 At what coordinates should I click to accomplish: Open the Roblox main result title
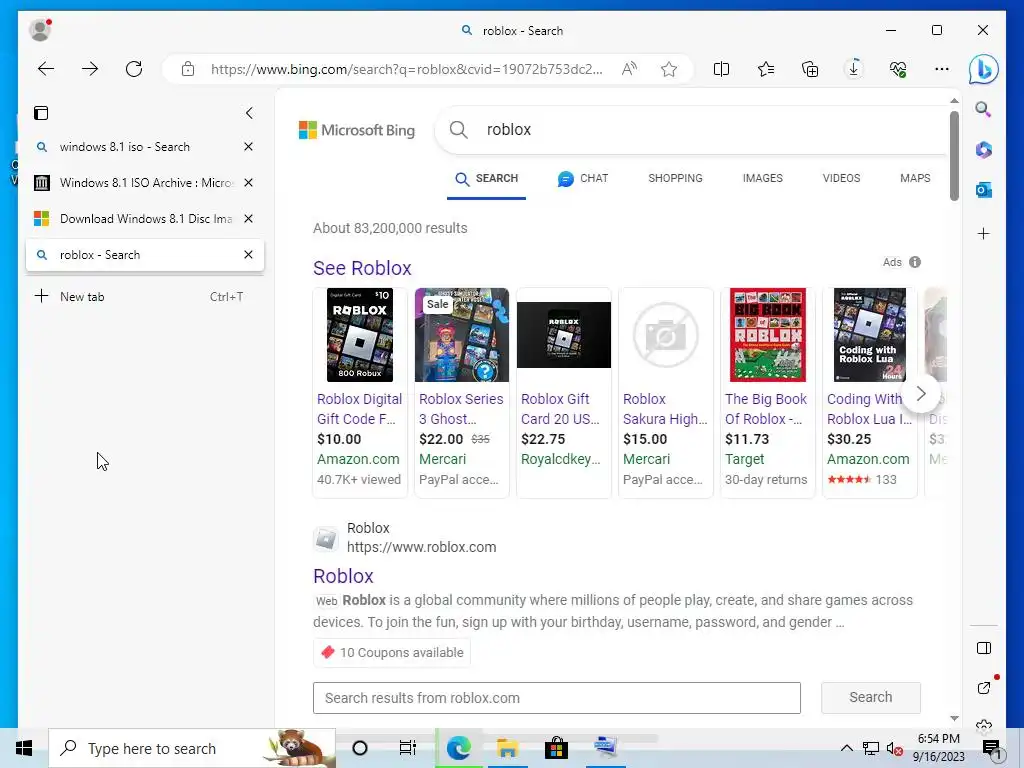[x=343, y=576]
